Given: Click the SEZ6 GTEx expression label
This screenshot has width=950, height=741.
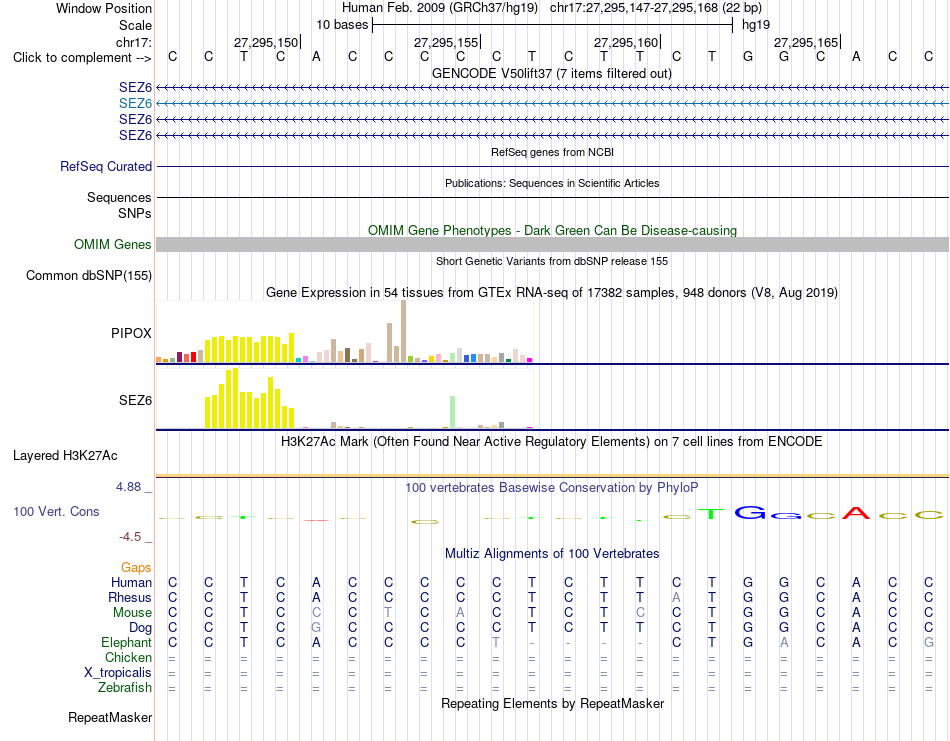Looking at the screenshot, I should click(135, 400).
